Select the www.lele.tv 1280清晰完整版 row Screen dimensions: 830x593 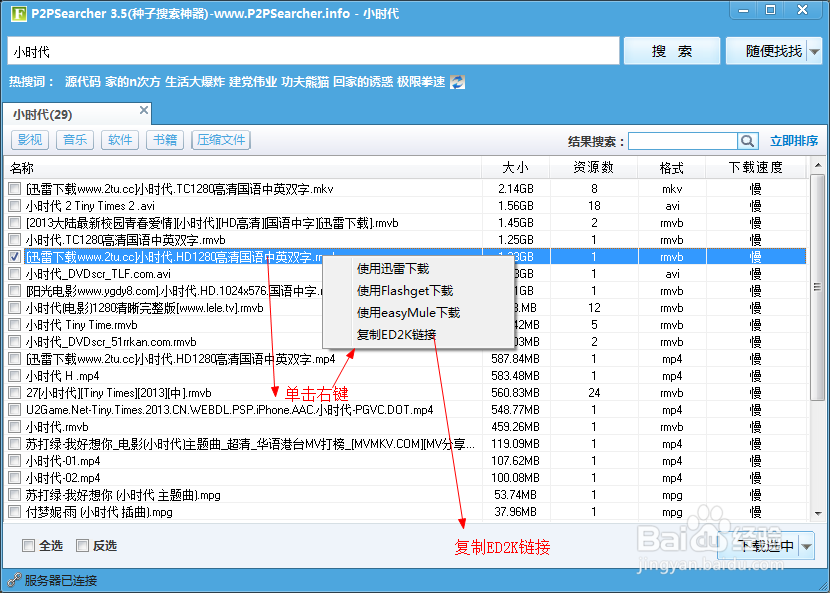pyautogui.click(x=405, y=308)
